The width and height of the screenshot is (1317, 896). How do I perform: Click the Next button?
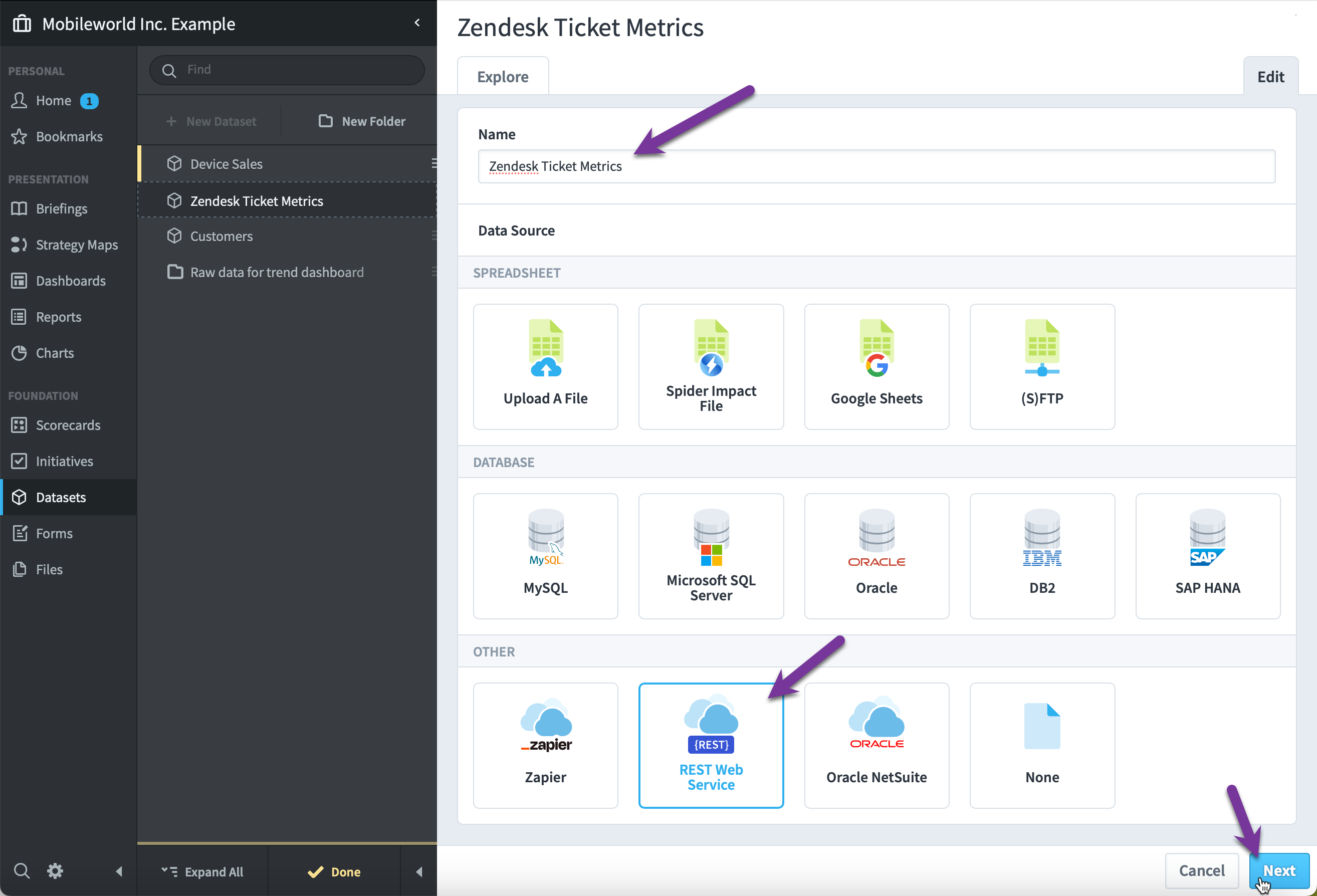coord(1278,870)
